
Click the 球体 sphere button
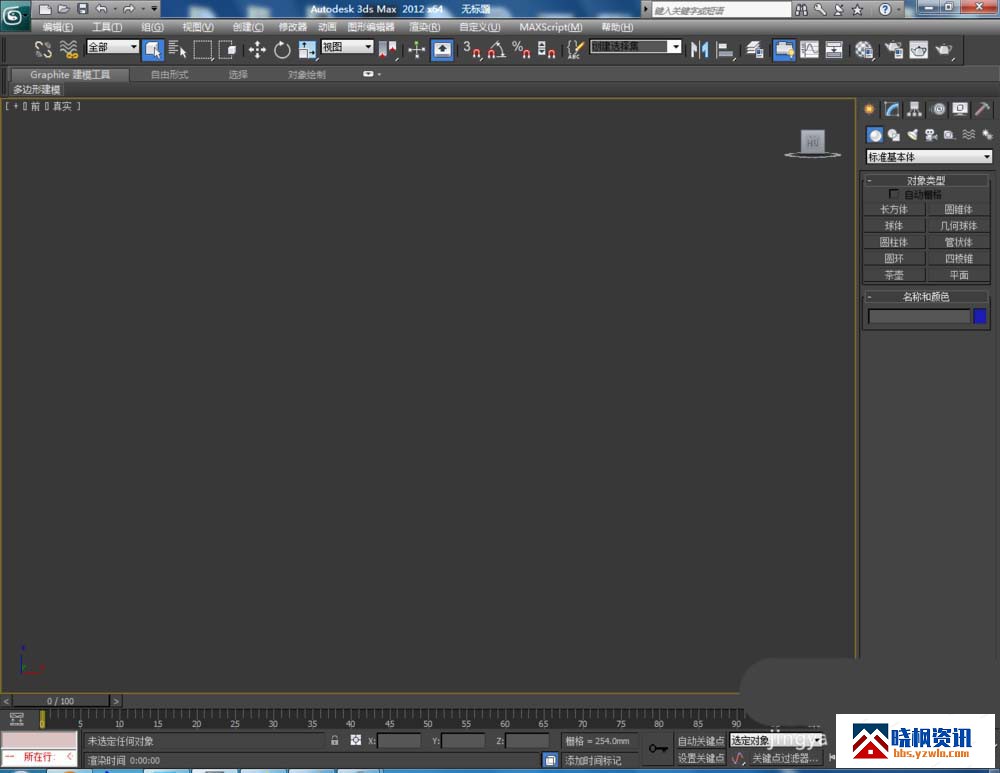point(893,226)
